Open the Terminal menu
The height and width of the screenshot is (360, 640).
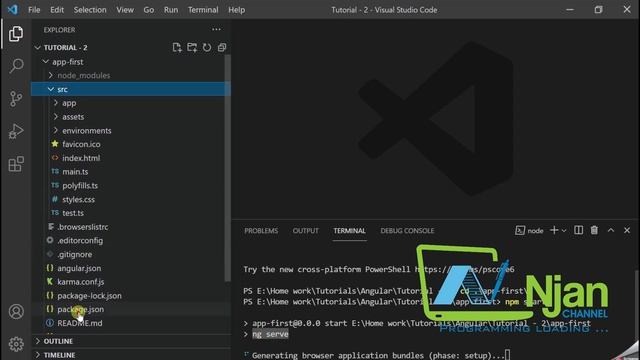pos(203,10)
